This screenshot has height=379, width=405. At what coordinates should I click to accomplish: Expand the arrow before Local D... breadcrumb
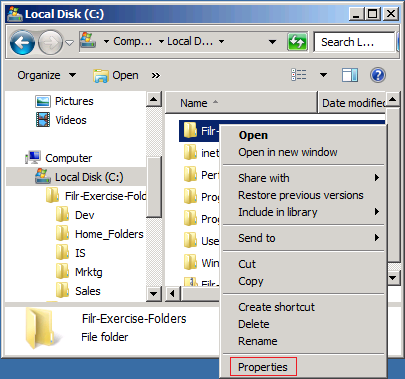(x=161, y=42)
